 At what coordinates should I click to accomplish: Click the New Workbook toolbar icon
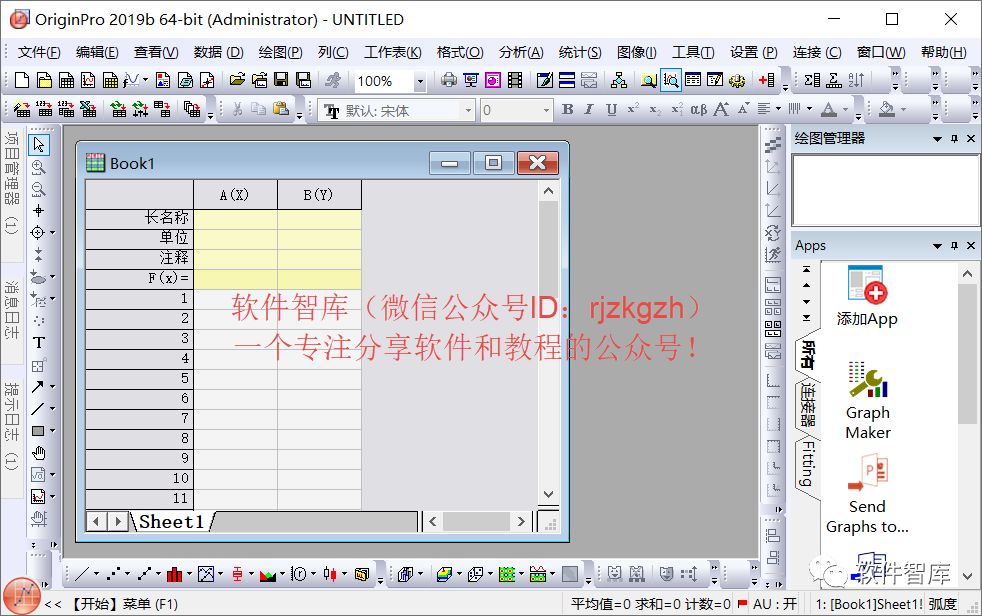coord(66,80)
